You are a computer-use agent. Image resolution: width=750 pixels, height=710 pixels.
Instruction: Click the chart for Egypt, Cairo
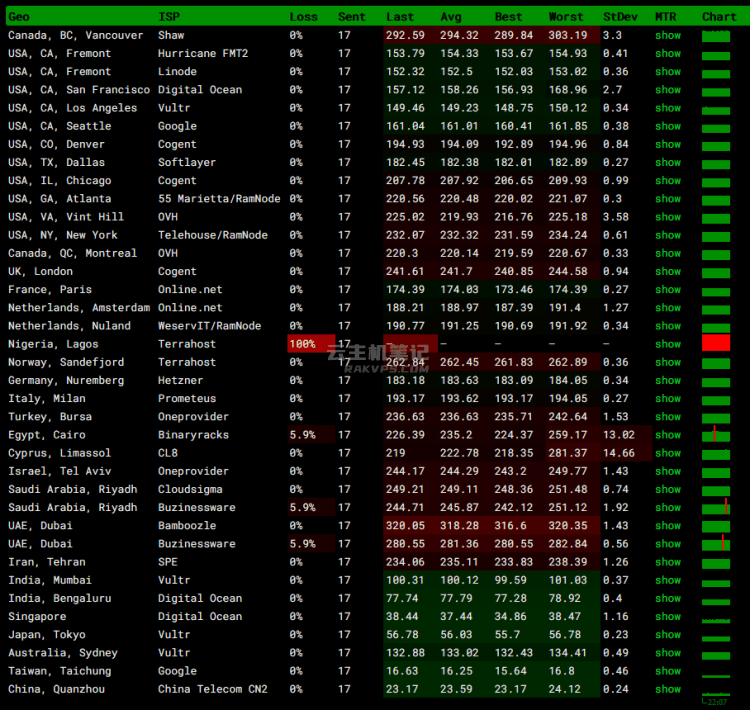click(x=716, y=434)
